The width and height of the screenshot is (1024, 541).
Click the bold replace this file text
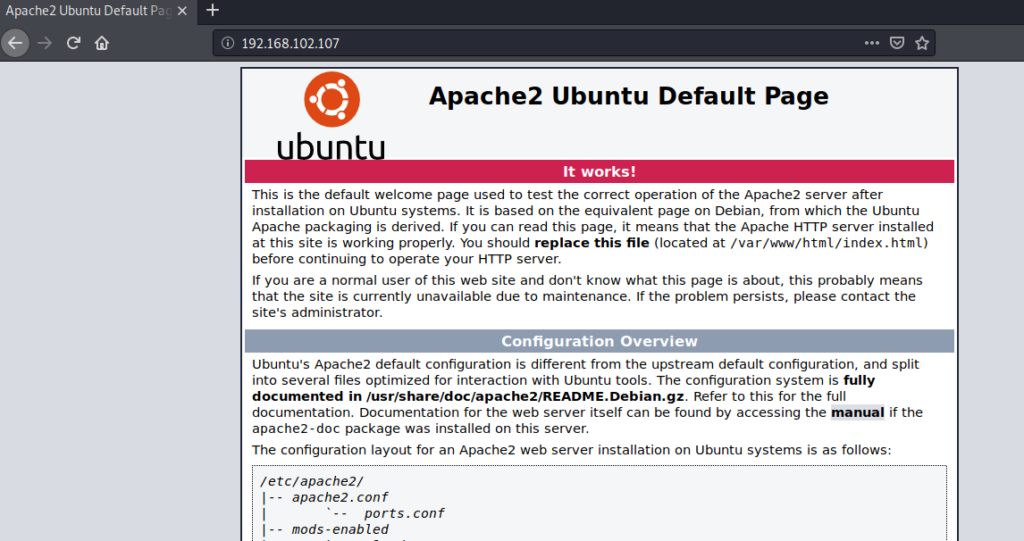tap(592, 243)
